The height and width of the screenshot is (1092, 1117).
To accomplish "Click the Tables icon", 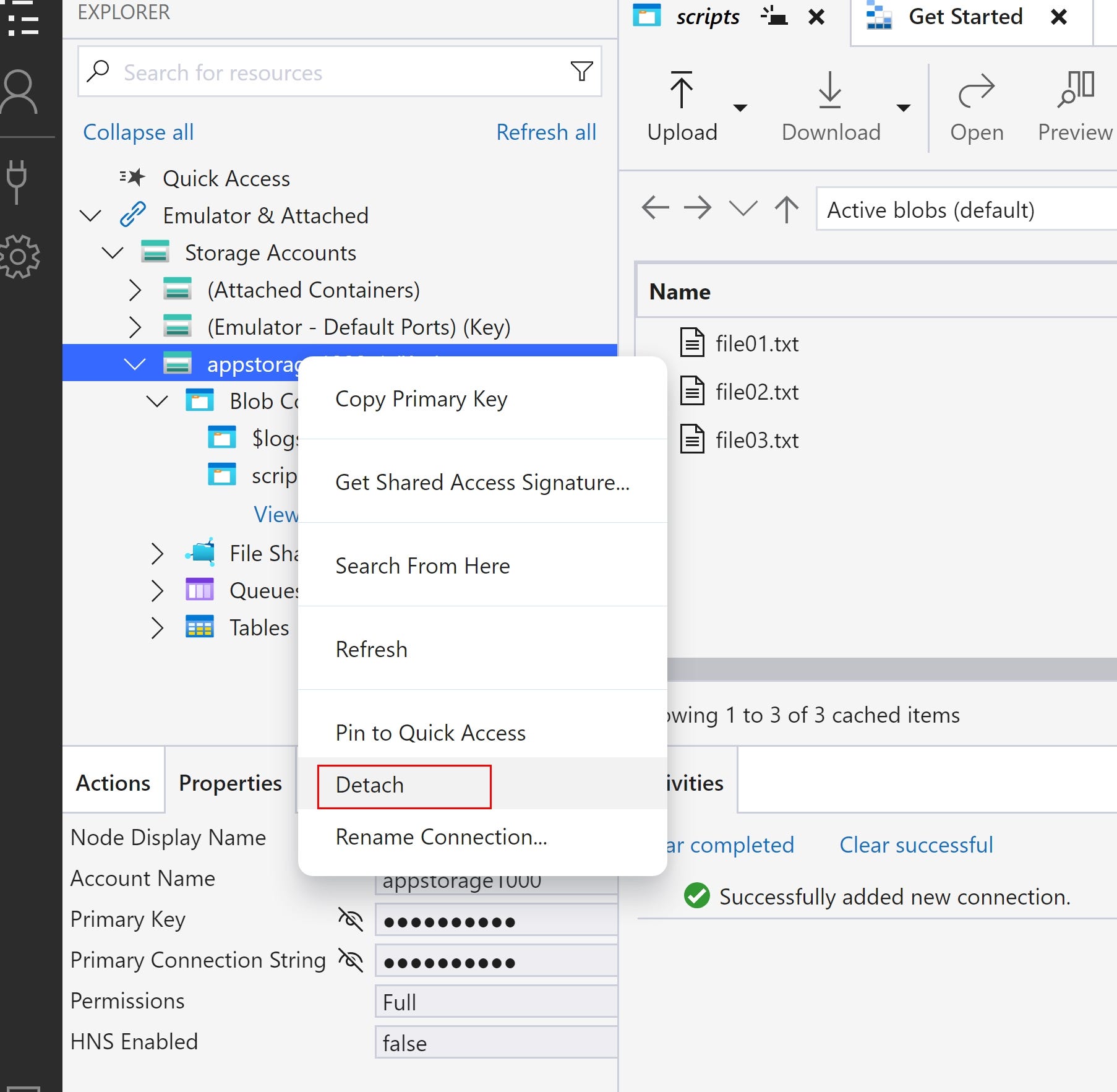I will [199, 627].
